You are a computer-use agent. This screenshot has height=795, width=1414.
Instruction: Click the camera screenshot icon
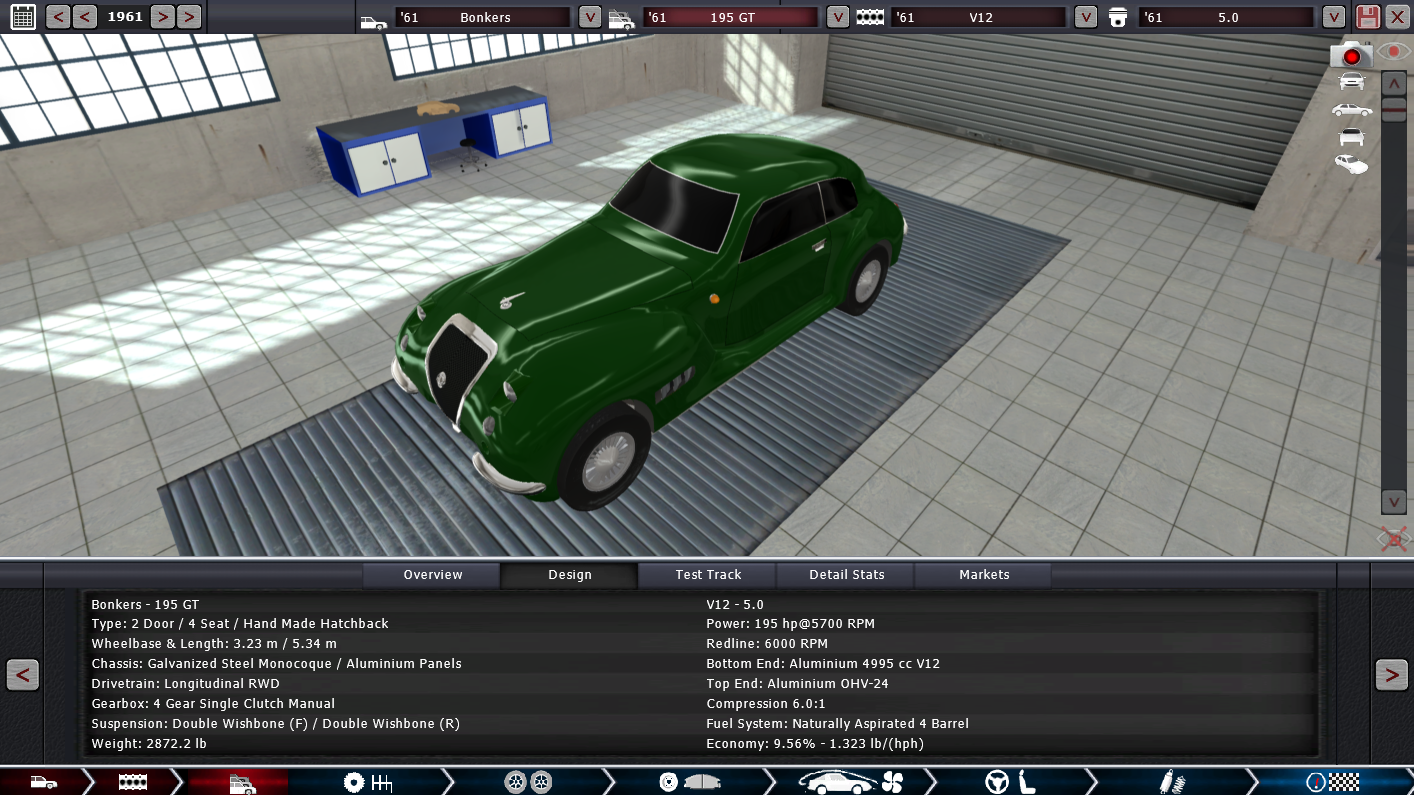click(1351, 55)
